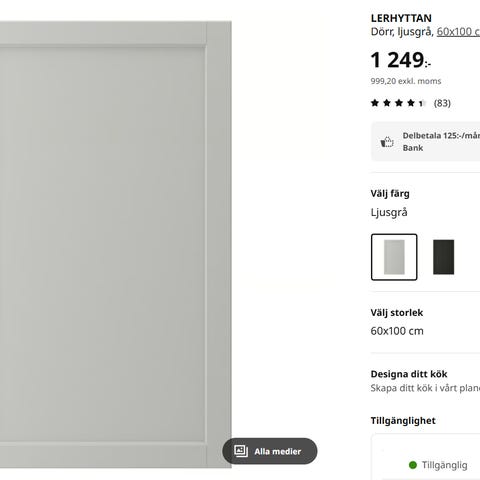Open the Alla medier button label

coord(277,451)
